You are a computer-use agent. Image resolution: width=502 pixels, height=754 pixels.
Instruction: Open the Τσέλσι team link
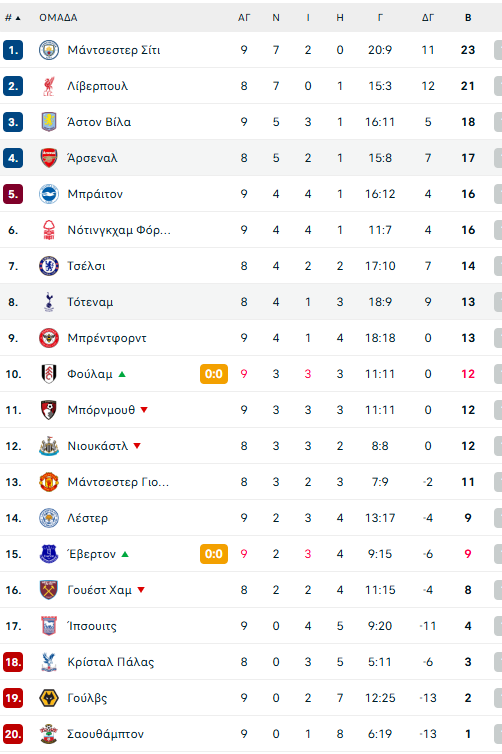(x=86, y=266)
